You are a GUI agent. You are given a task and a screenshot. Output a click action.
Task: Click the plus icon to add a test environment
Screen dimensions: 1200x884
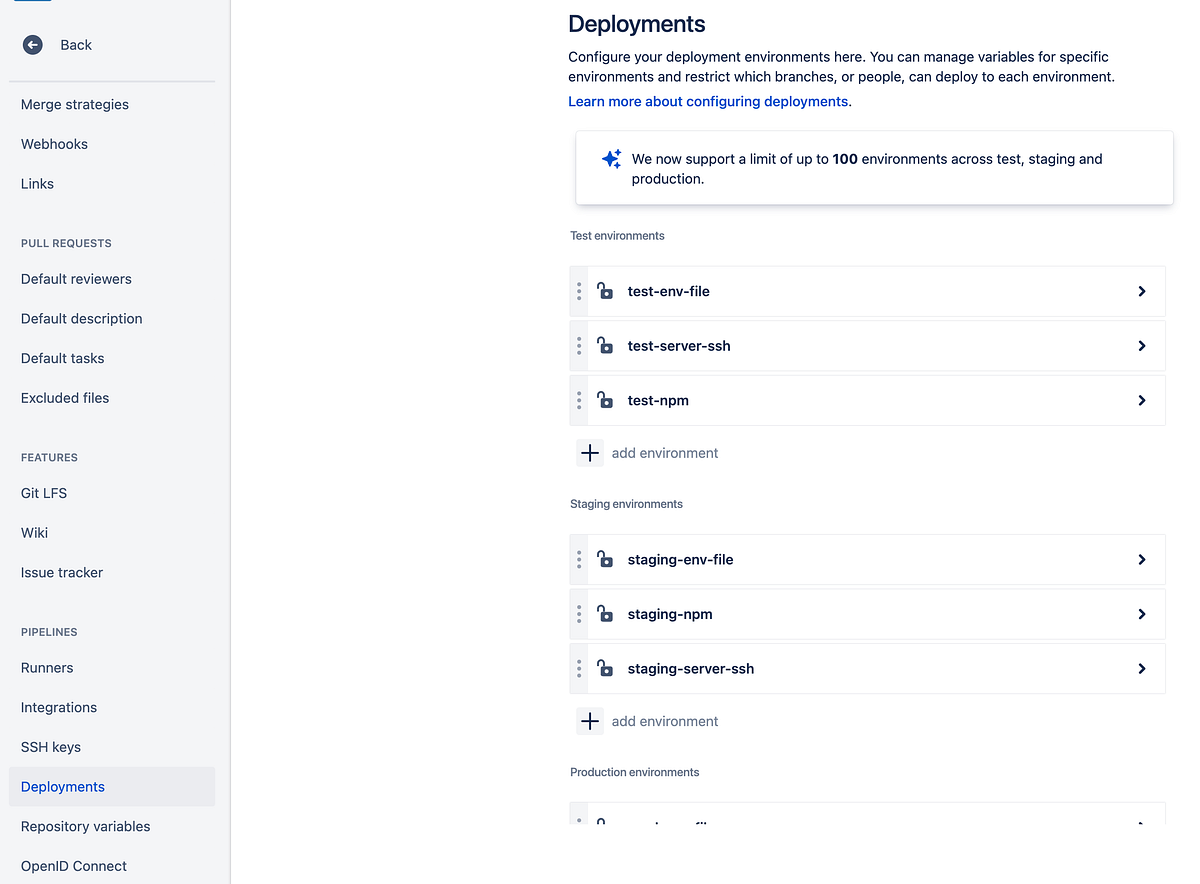pos(589,452)
